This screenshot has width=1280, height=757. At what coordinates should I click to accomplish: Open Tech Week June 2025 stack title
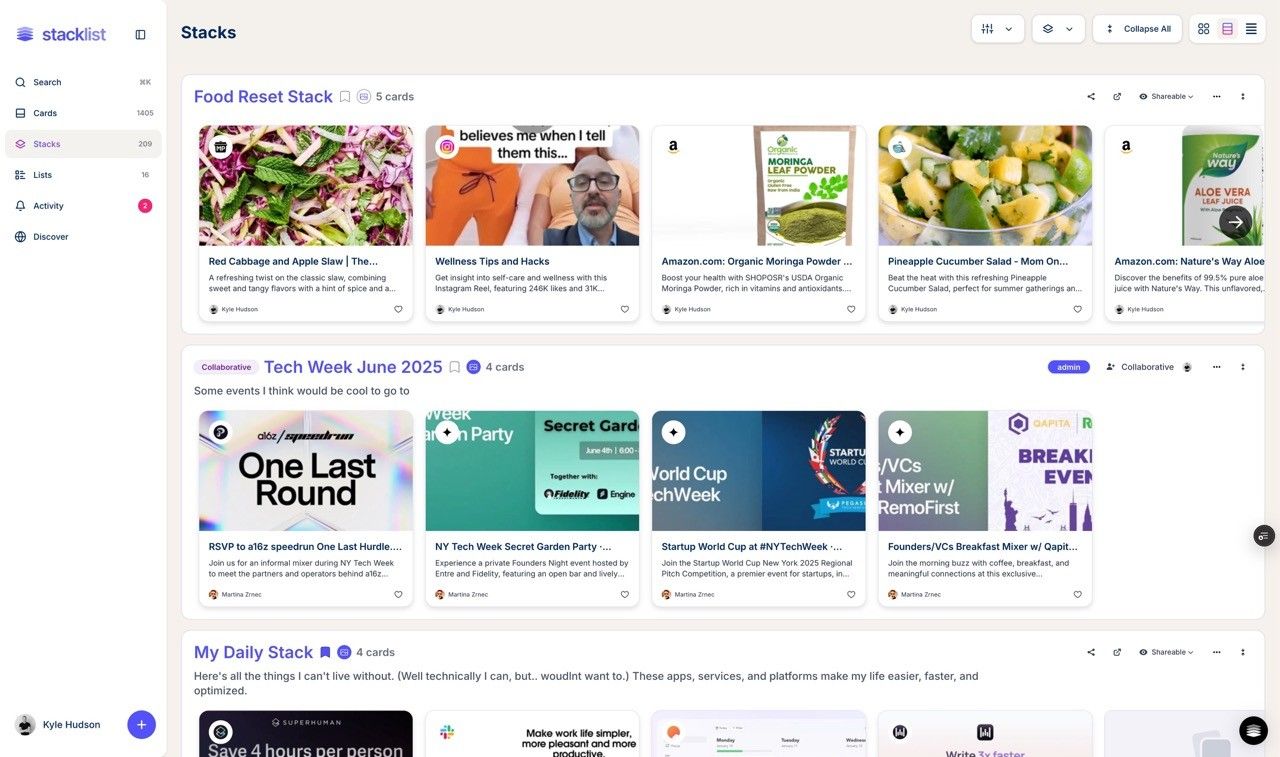click(x=353, y=367)
